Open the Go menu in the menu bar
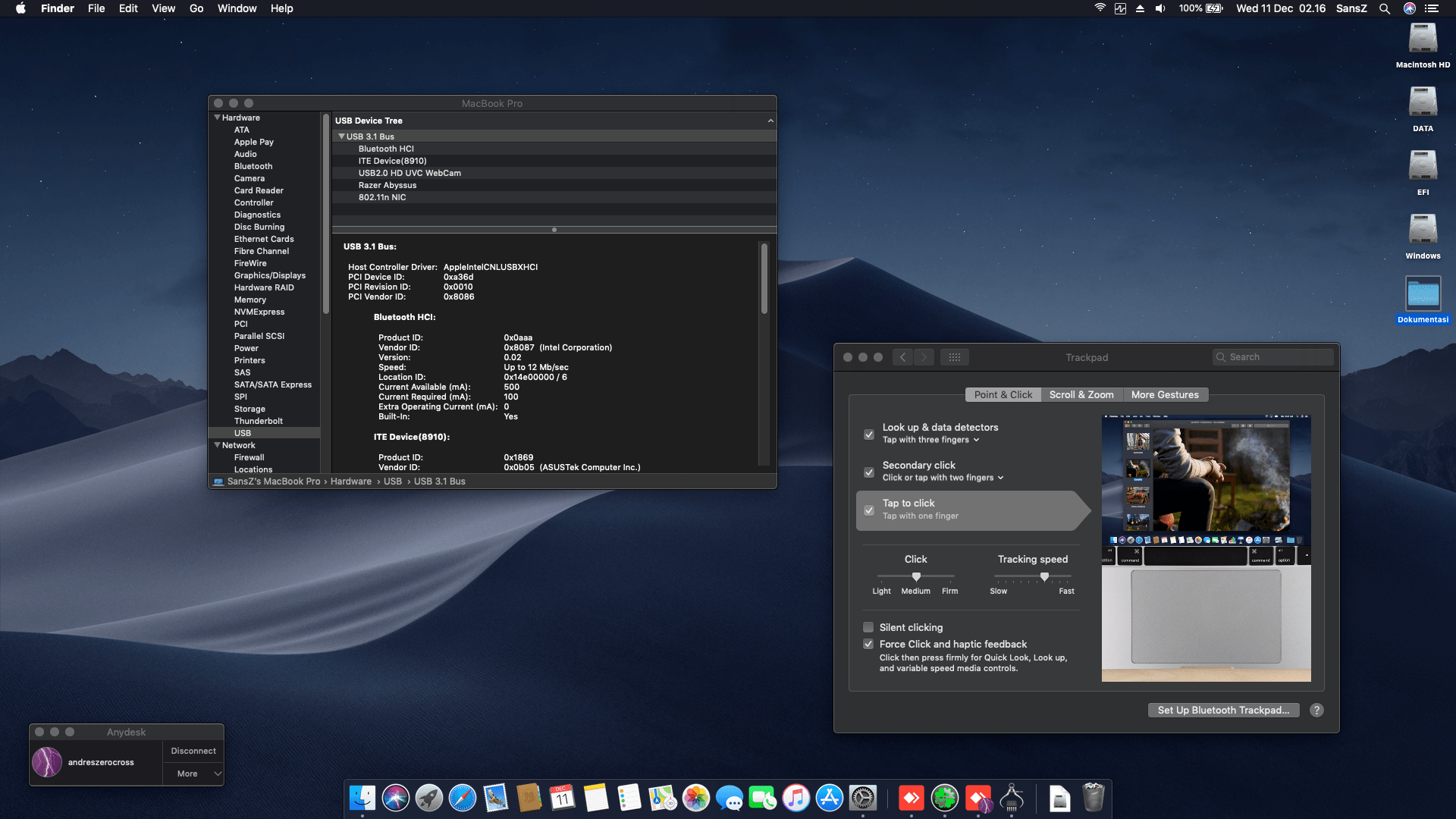 [x=196, y=8]
